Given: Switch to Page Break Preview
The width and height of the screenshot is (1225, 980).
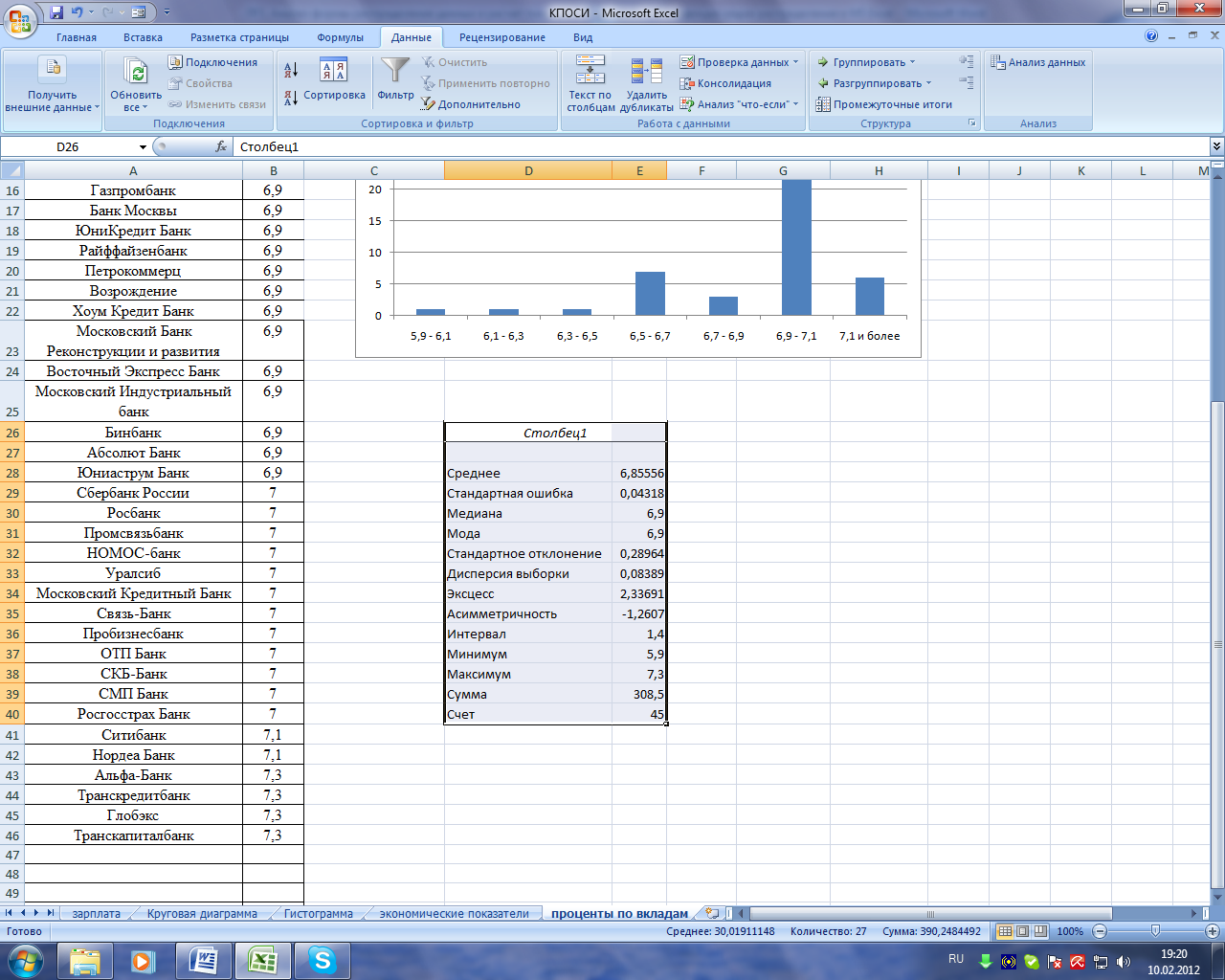Looking at the screenshot, I should (x=1039, y=931).
